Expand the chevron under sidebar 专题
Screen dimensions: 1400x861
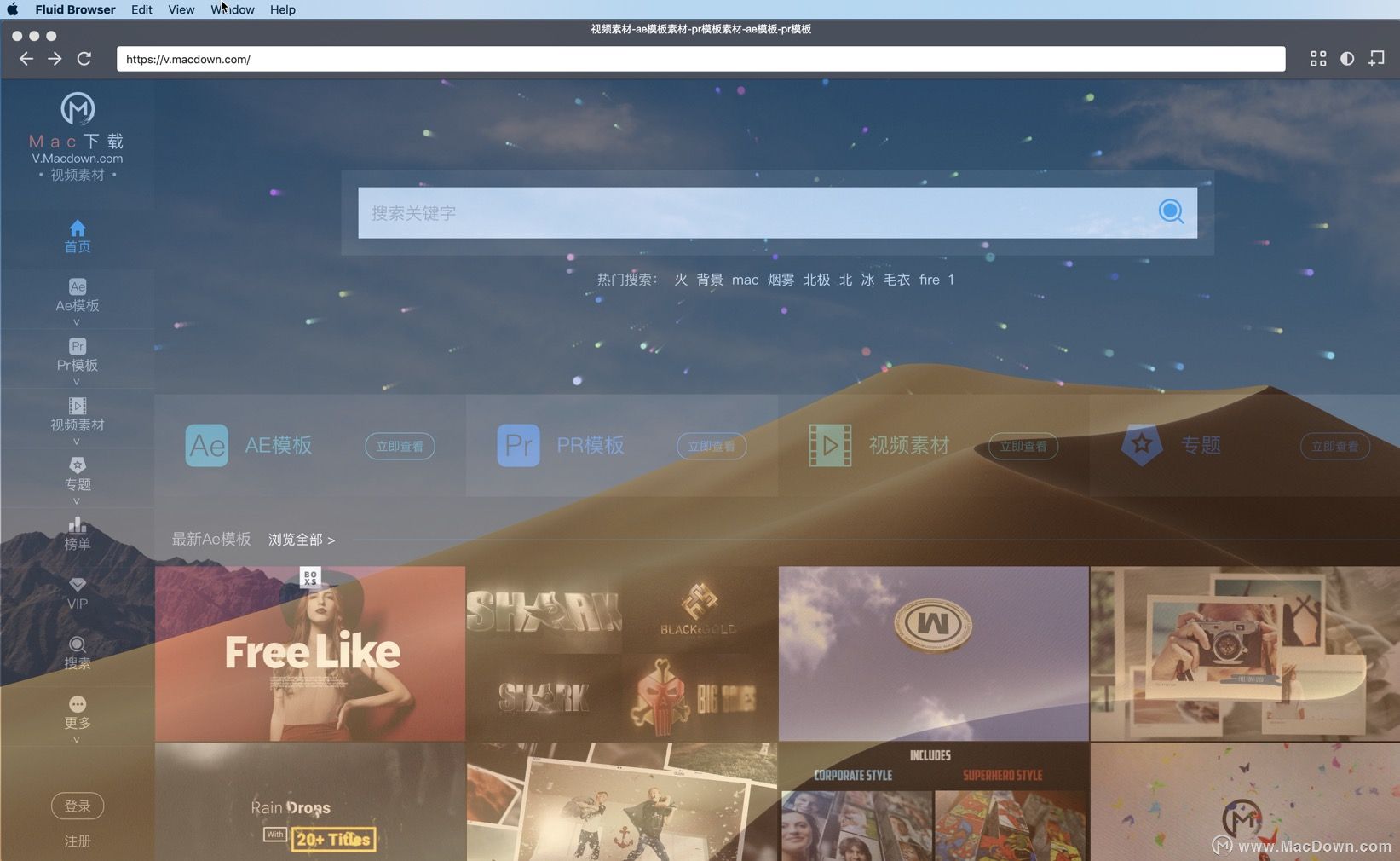[77, 502]
